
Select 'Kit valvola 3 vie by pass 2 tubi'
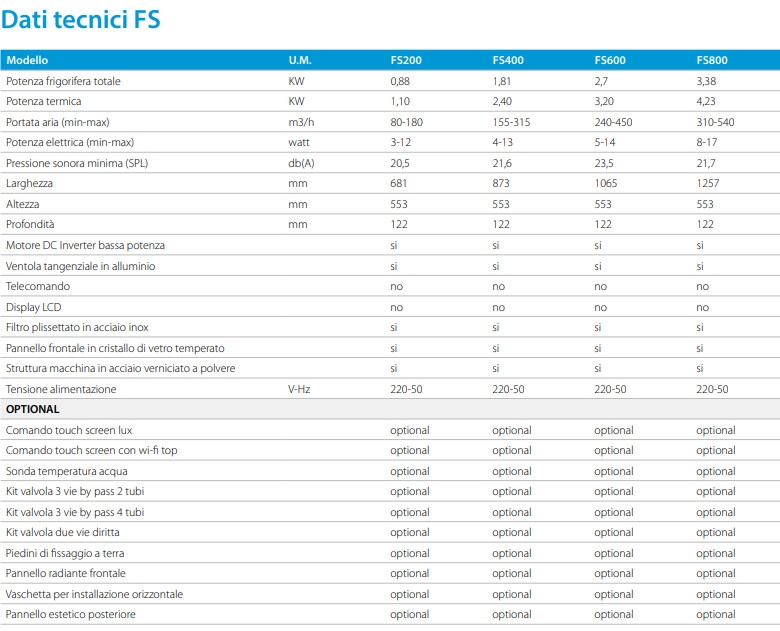[x=75, y=492]
